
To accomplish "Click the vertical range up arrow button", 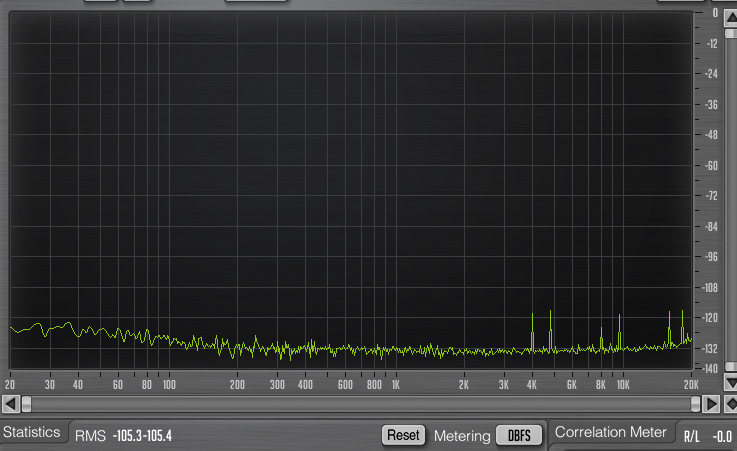I will coord(731,18).
